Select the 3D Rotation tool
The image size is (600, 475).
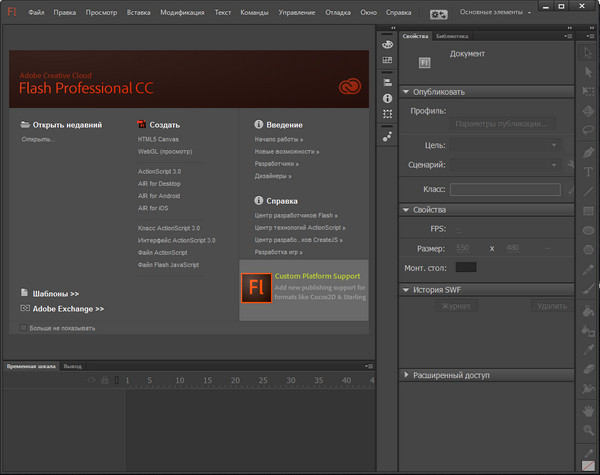click(x=588, y=111)
